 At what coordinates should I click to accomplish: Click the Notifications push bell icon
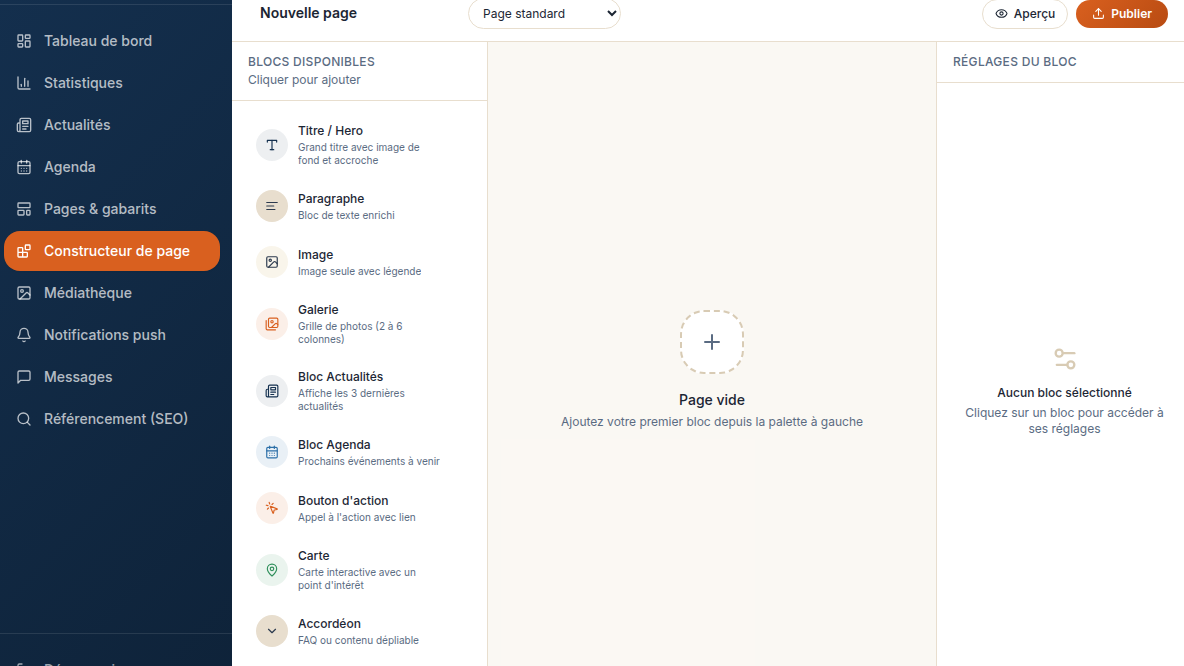(24, 335)
